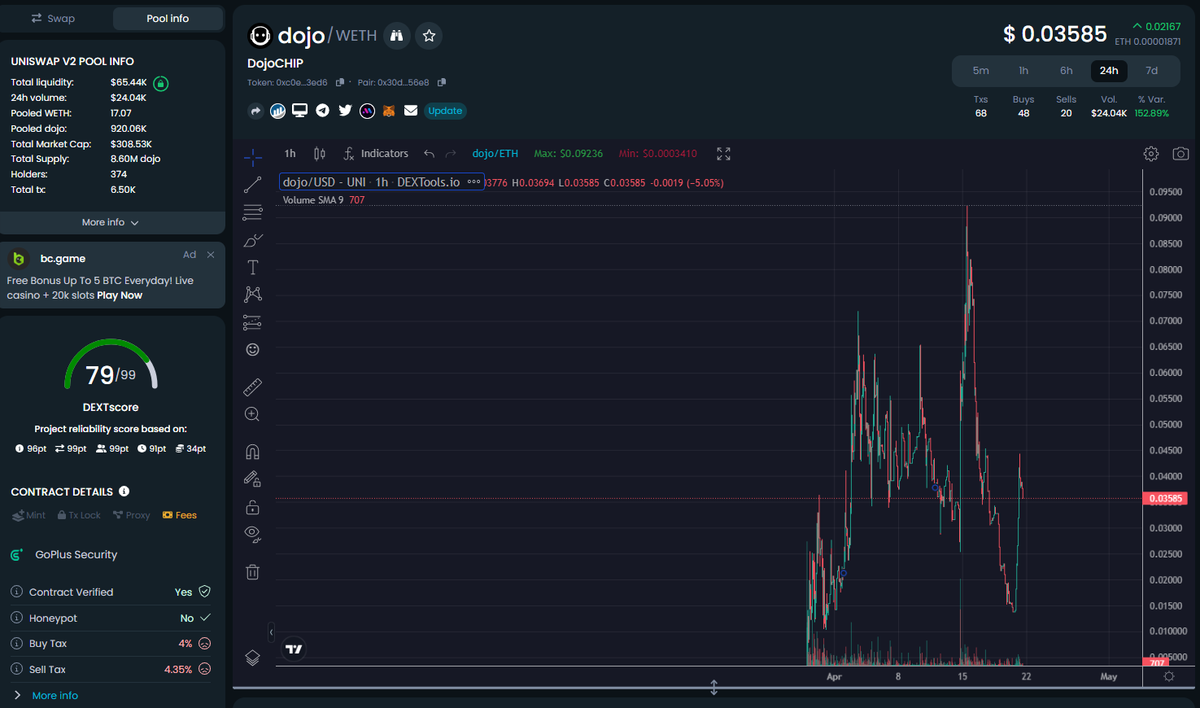Open the forecast tools group icon
The height and width of the screenshot is (708, 1200).
[x=253, y=322]
